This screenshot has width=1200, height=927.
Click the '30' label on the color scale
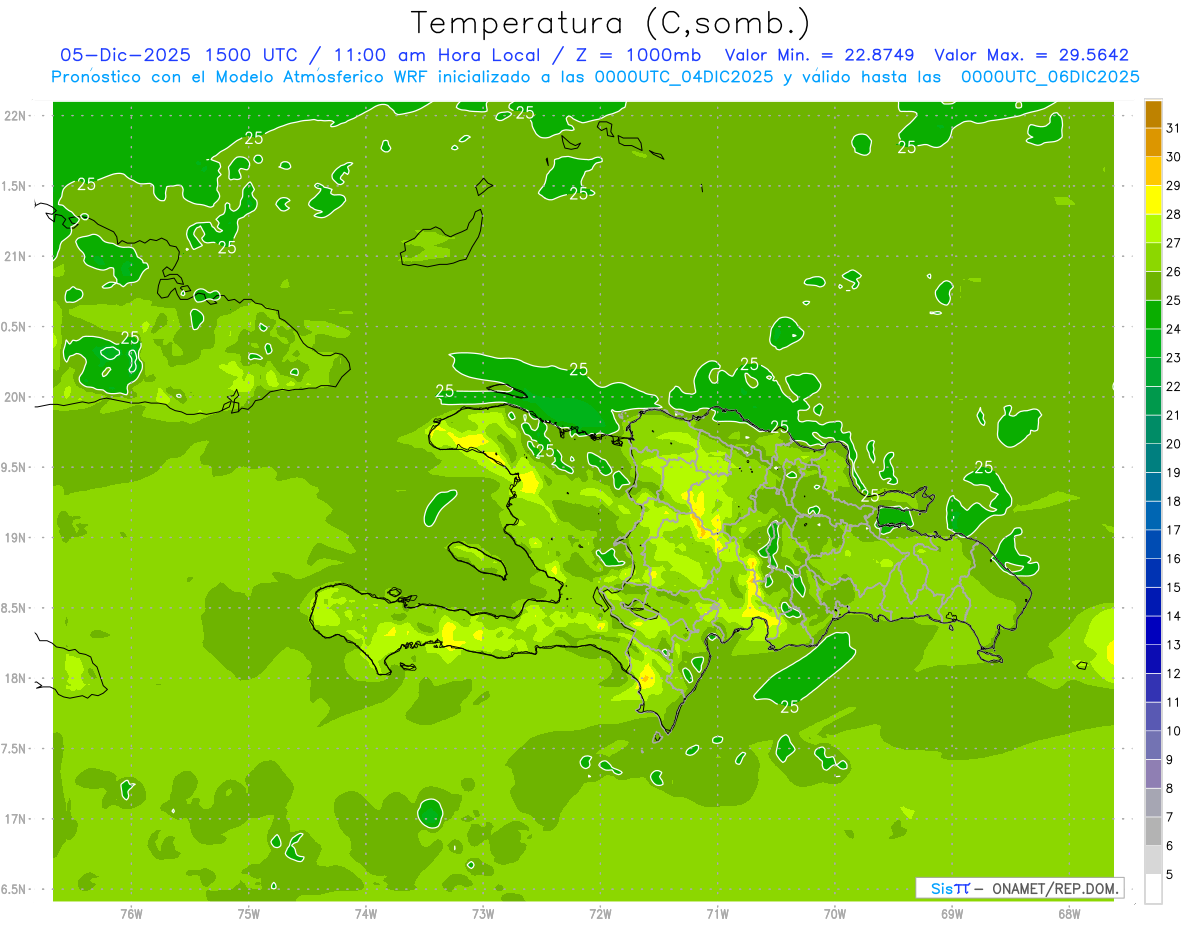1173,157
